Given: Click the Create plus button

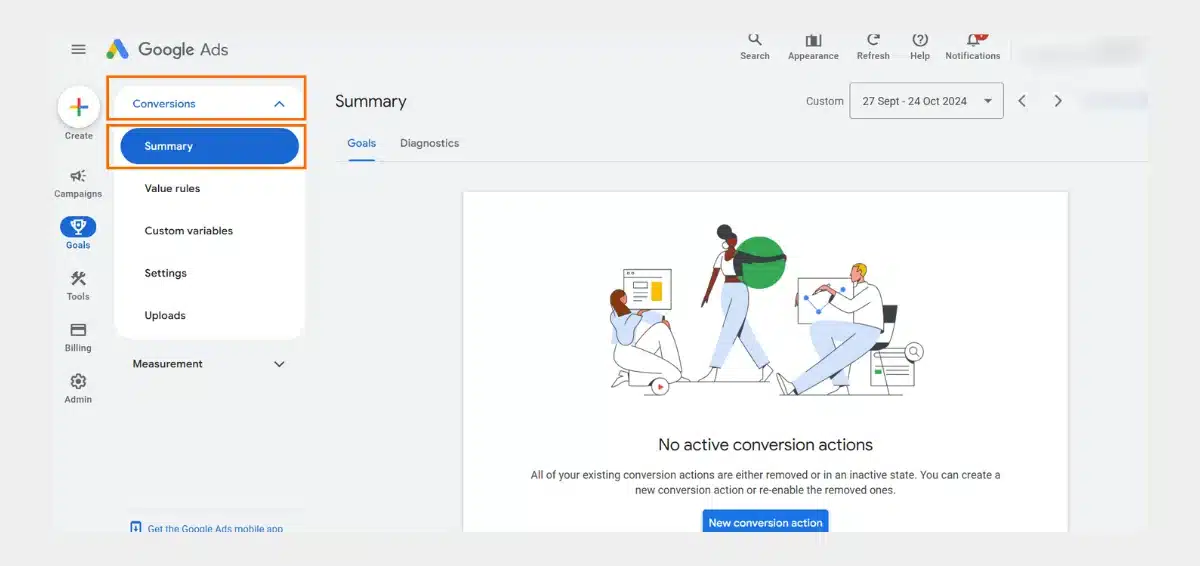Looking at the screenshot, I should tap(79, 107).
